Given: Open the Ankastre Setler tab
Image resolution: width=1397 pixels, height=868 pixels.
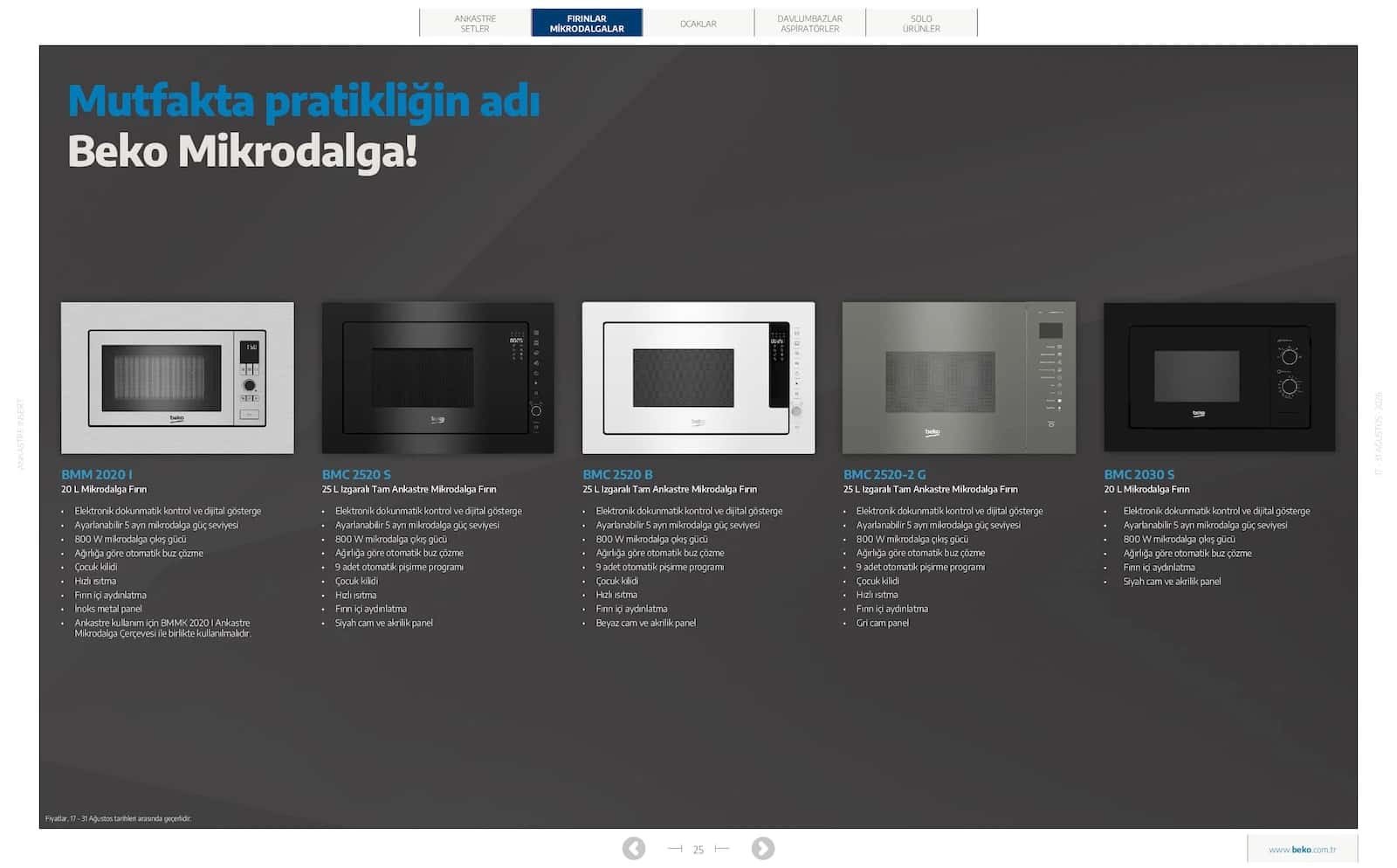Looking at the screenshot, I should [475, 24].
